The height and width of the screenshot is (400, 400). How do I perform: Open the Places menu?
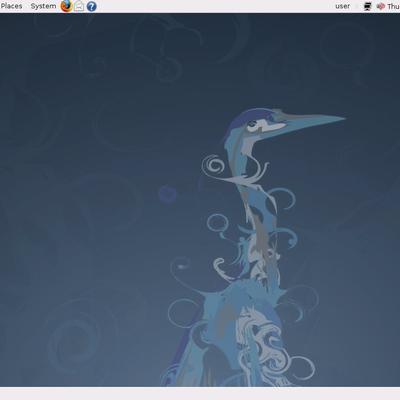click(11, 6)
